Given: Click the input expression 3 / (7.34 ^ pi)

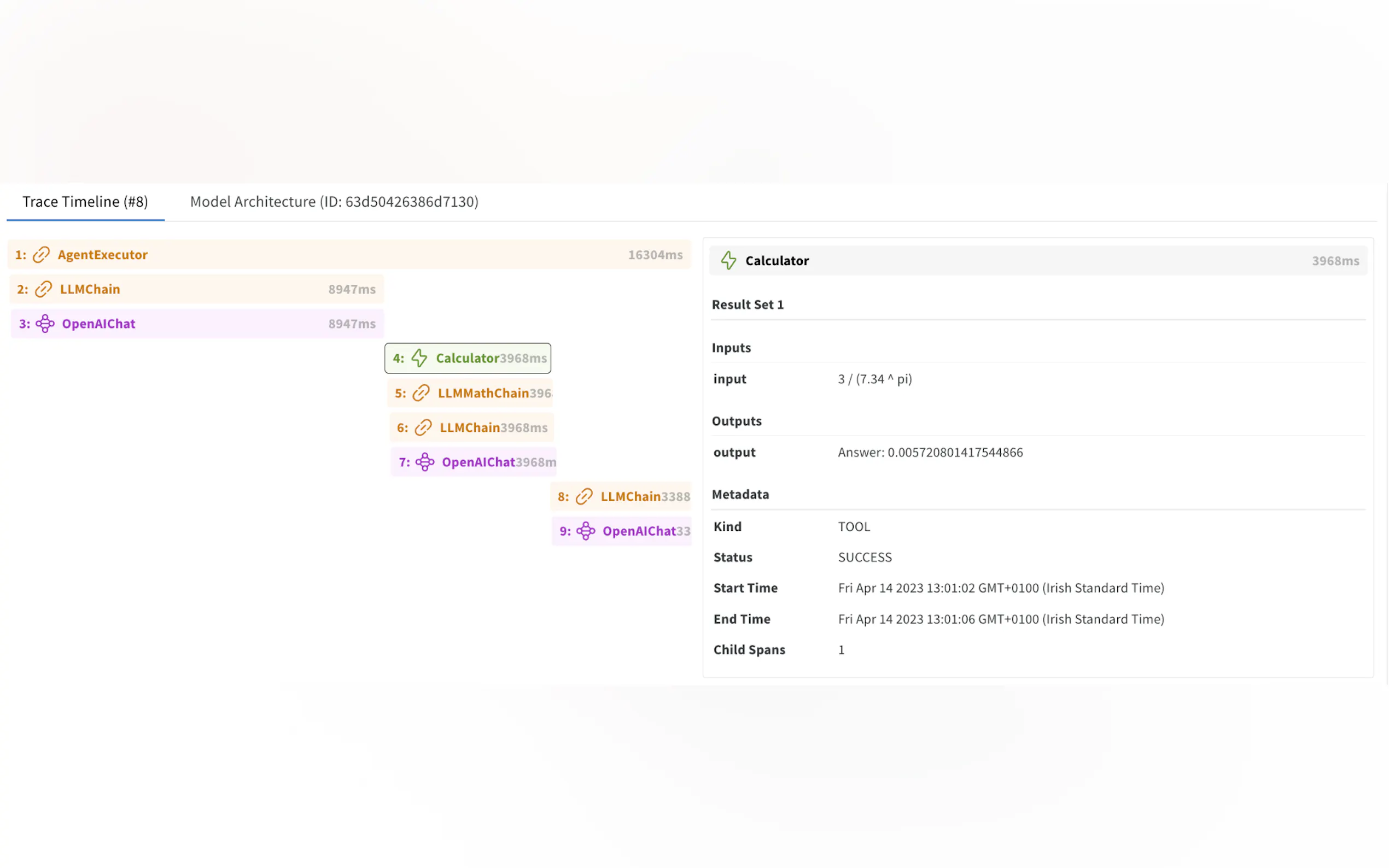Looking at the screenshot, I should (x=874, y=379).
